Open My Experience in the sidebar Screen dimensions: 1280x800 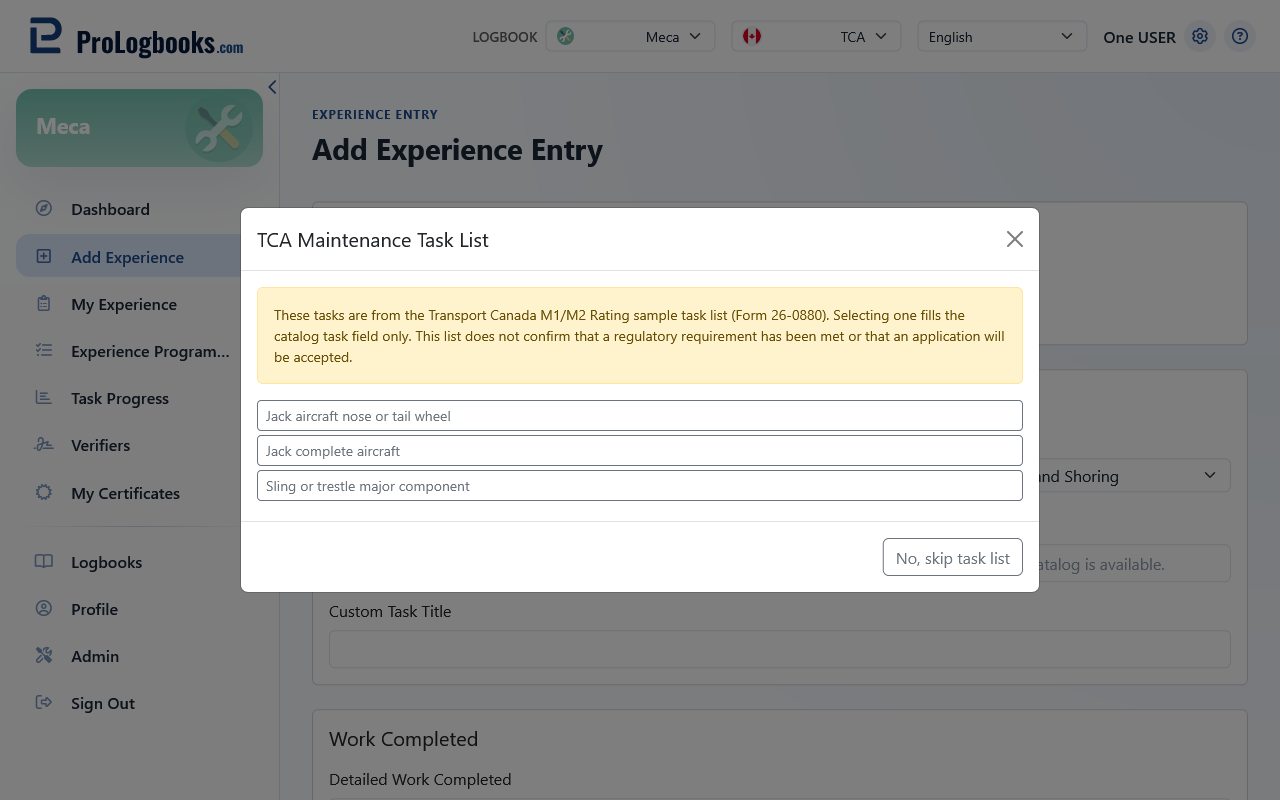point(140,304)
